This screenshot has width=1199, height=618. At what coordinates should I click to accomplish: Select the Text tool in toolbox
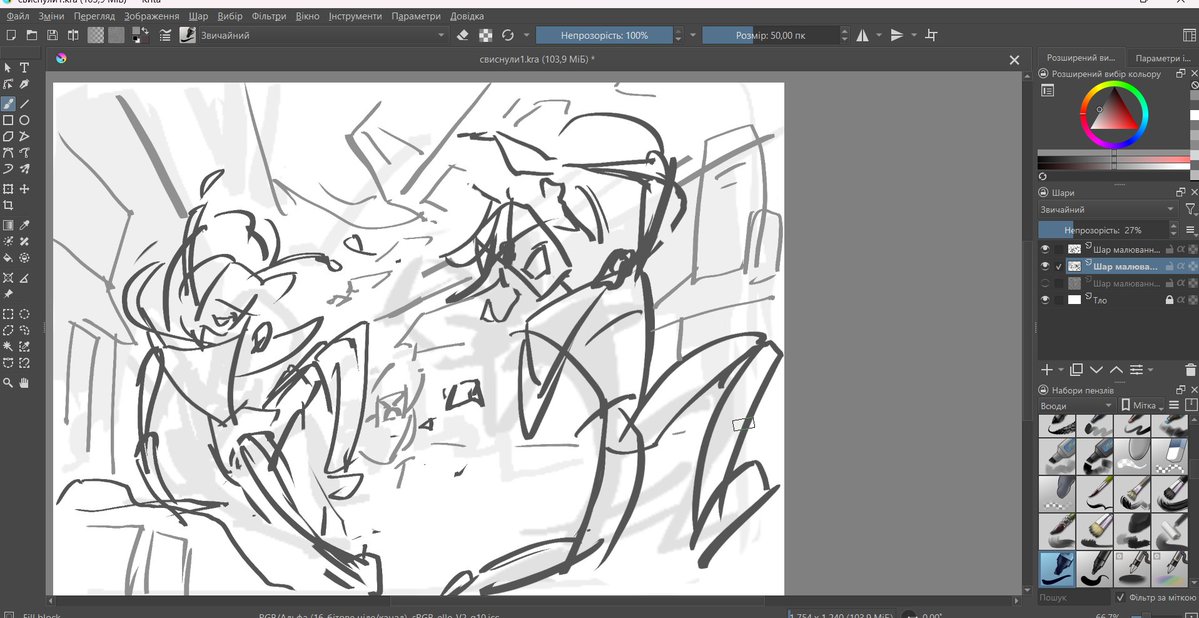pos(24,67)
